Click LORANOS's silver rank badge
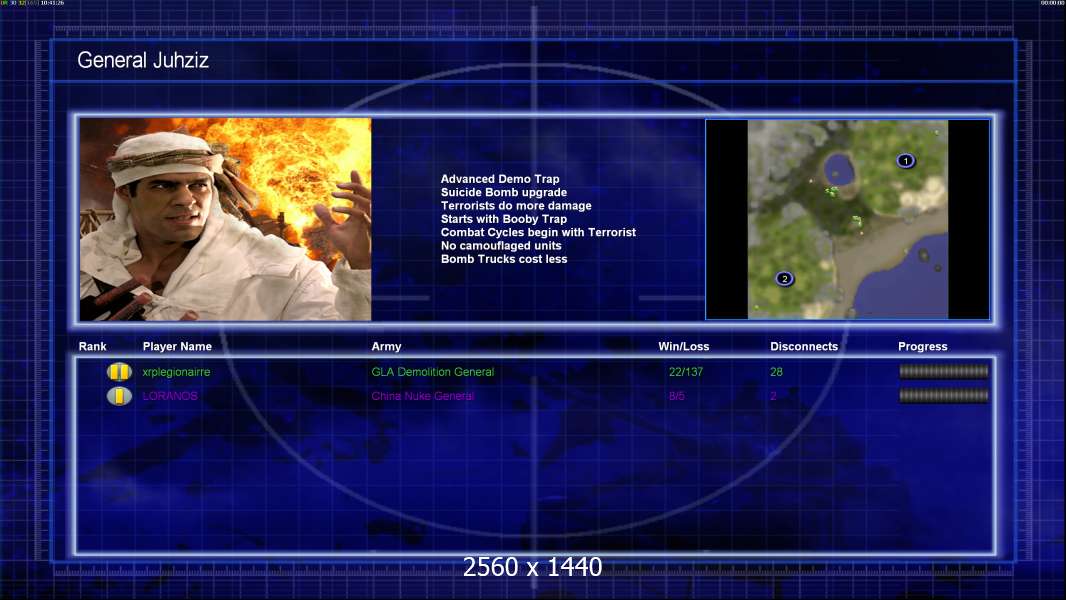Image resolution: width=1066 pixels, height=600 pixels. (x=119, y=396)
